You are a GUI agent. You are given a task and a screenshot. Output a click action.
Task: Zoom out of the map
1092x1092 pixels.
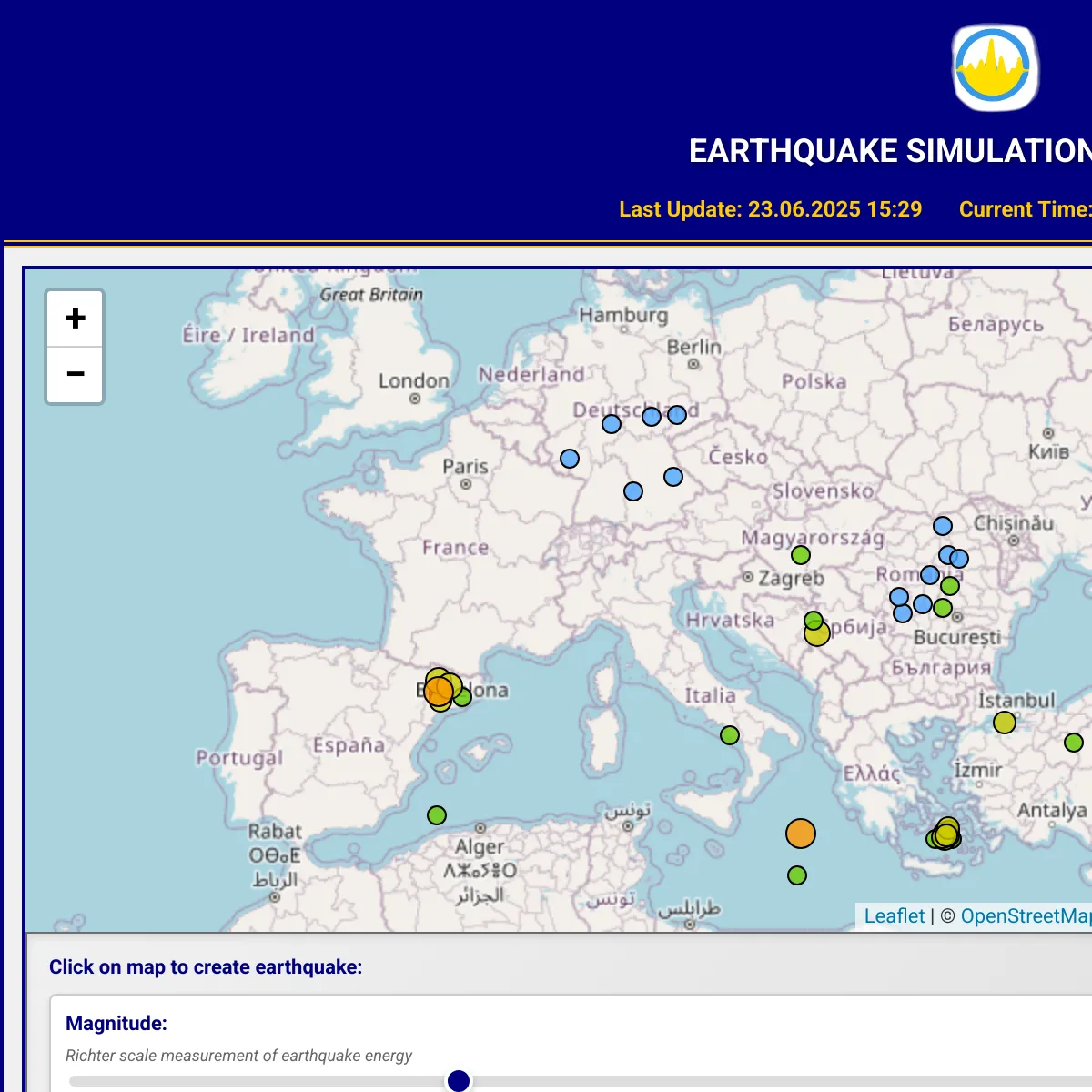coord(76,374)
